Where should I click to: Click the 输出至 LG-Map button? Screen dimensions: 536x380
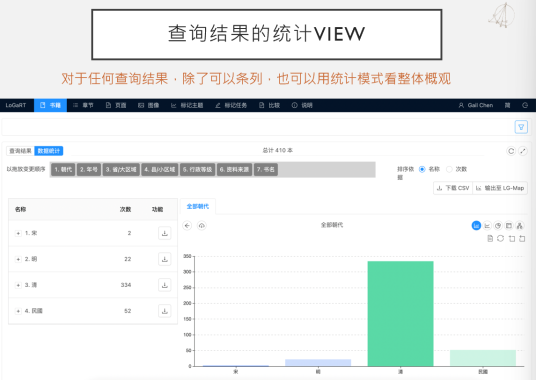click(x=500, y=188)
